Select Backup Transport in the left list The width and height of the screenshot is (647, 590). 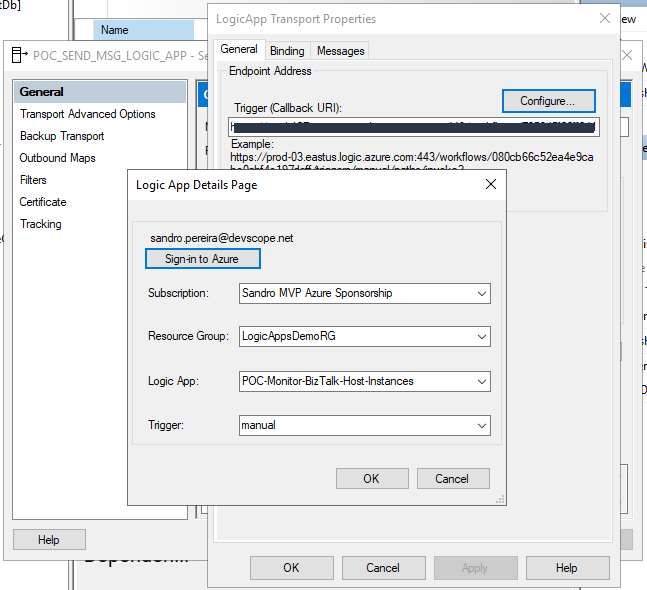click(62, 136)
